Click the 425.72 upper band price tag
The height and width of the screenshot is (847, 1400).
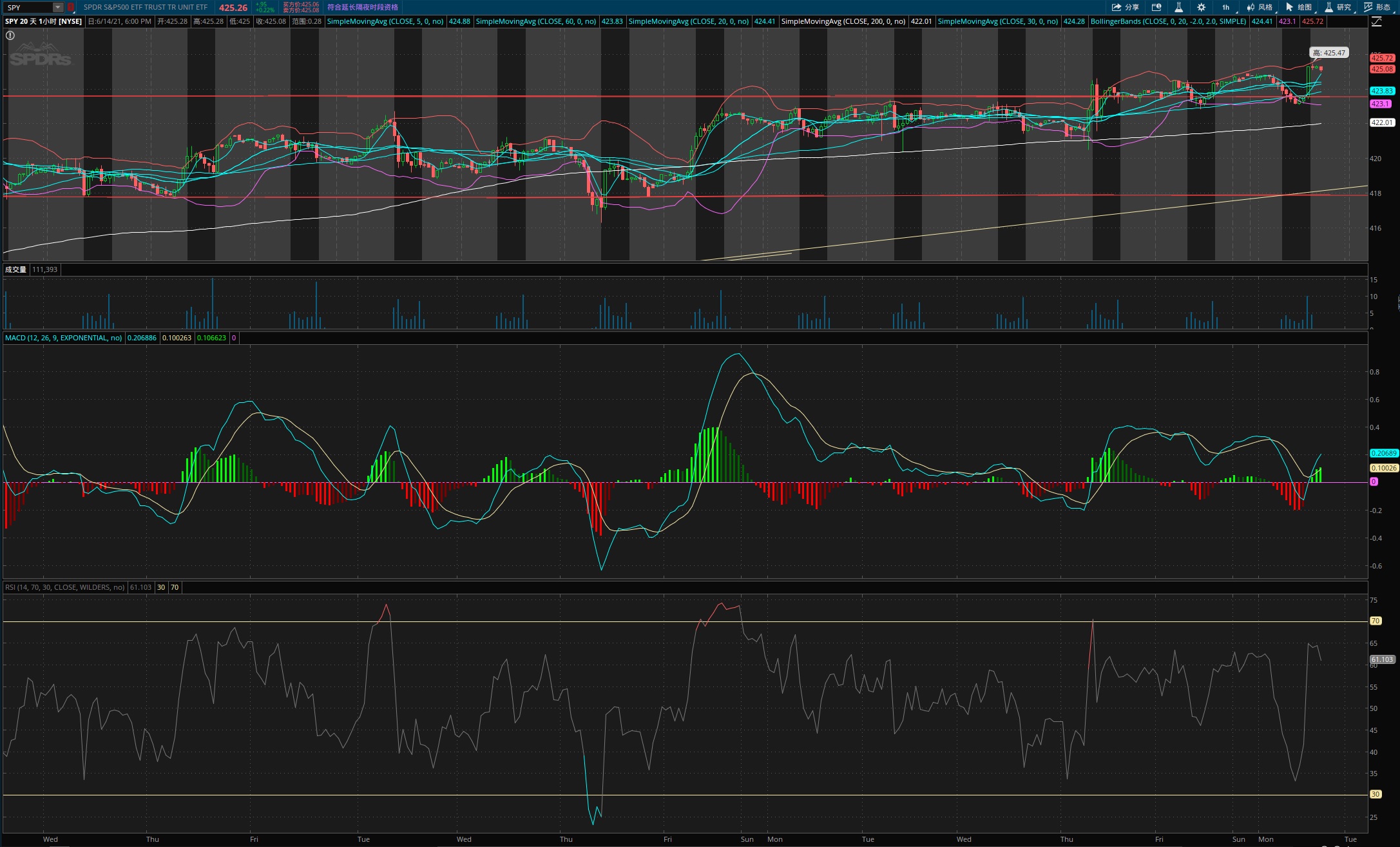[1383, 58]
